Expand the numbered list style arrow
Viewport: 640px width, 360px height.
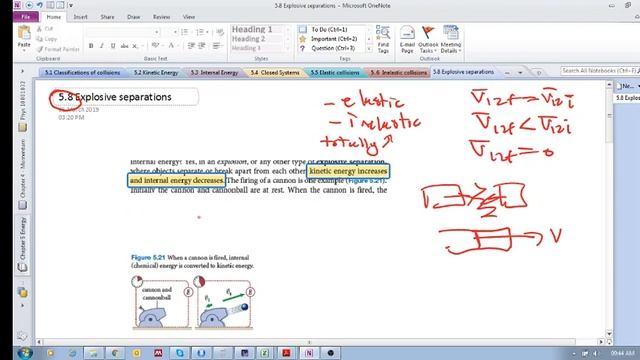click(207, 32)
